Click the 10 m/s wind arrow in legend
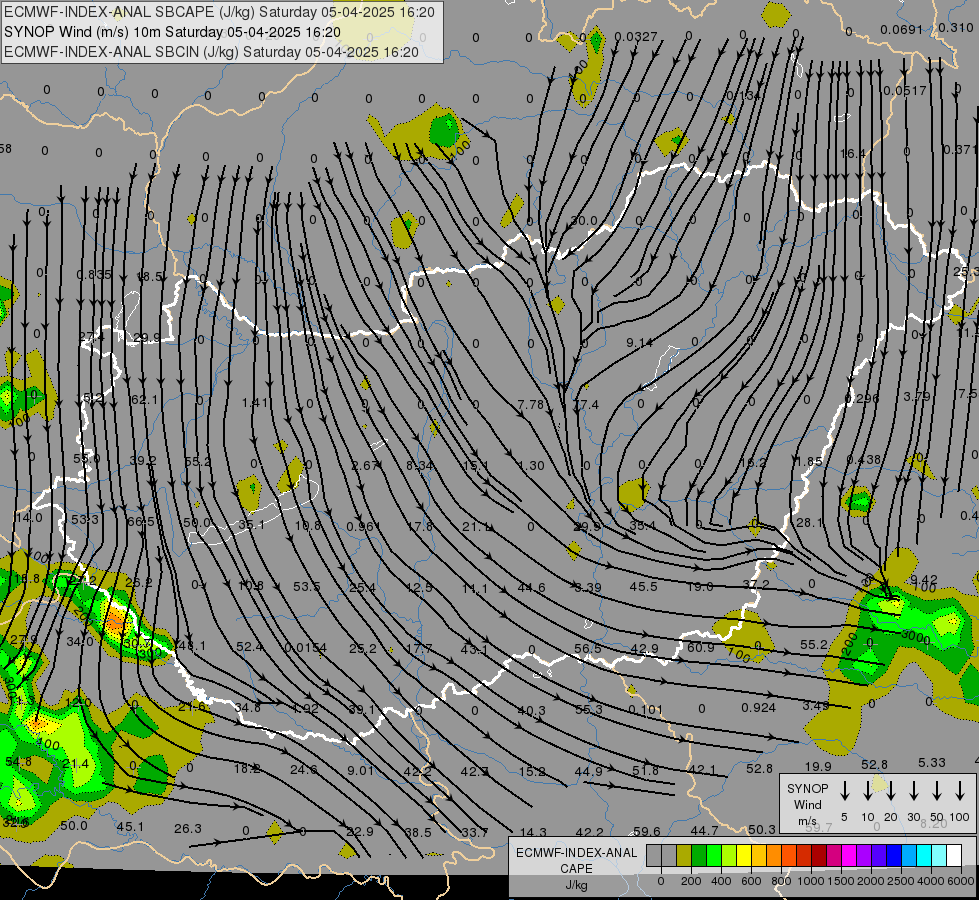The image size is (979, 900). (x=867, y=790)
